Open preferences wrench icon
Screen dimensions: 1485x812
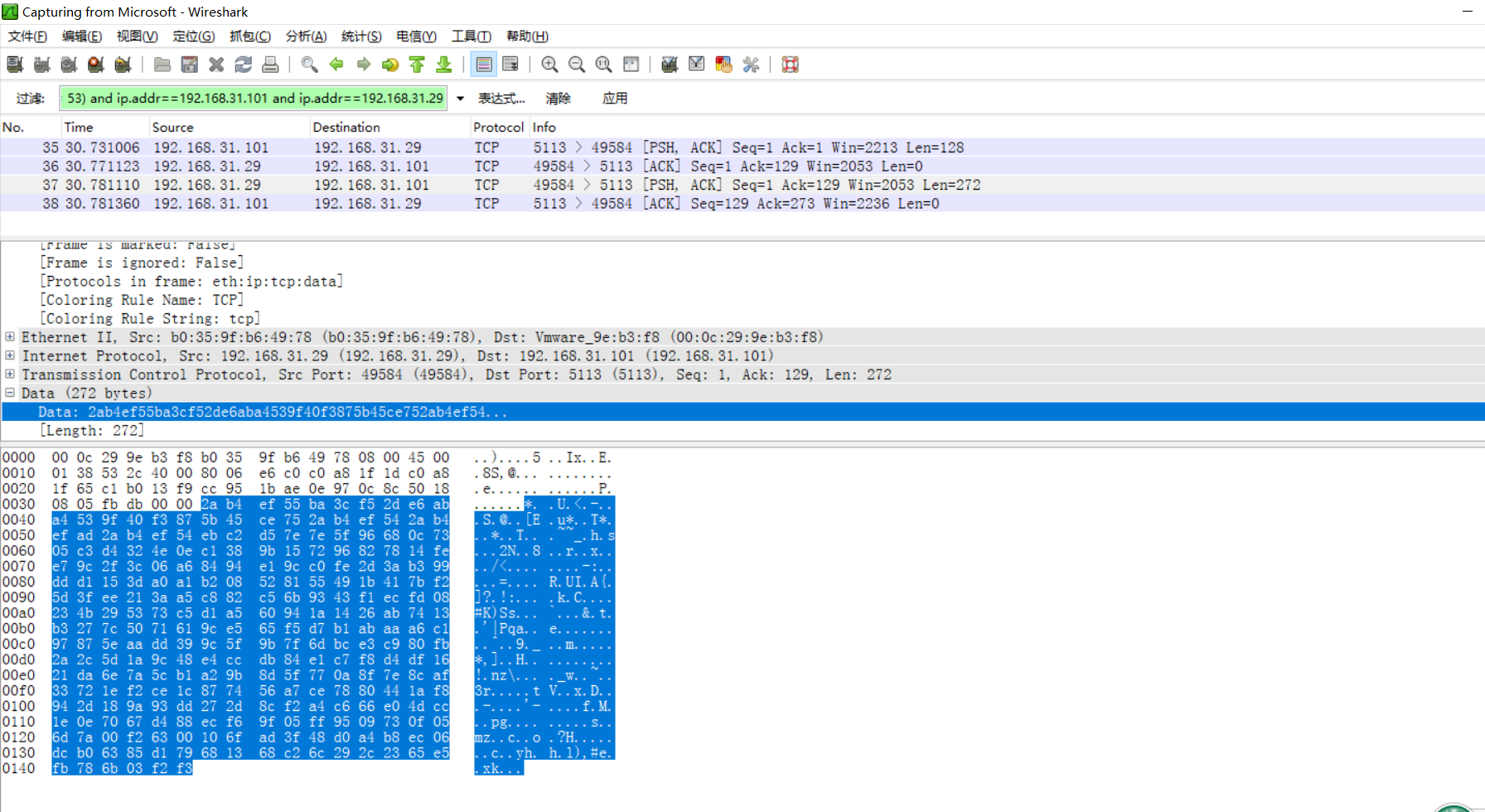(x=751, y=65)
